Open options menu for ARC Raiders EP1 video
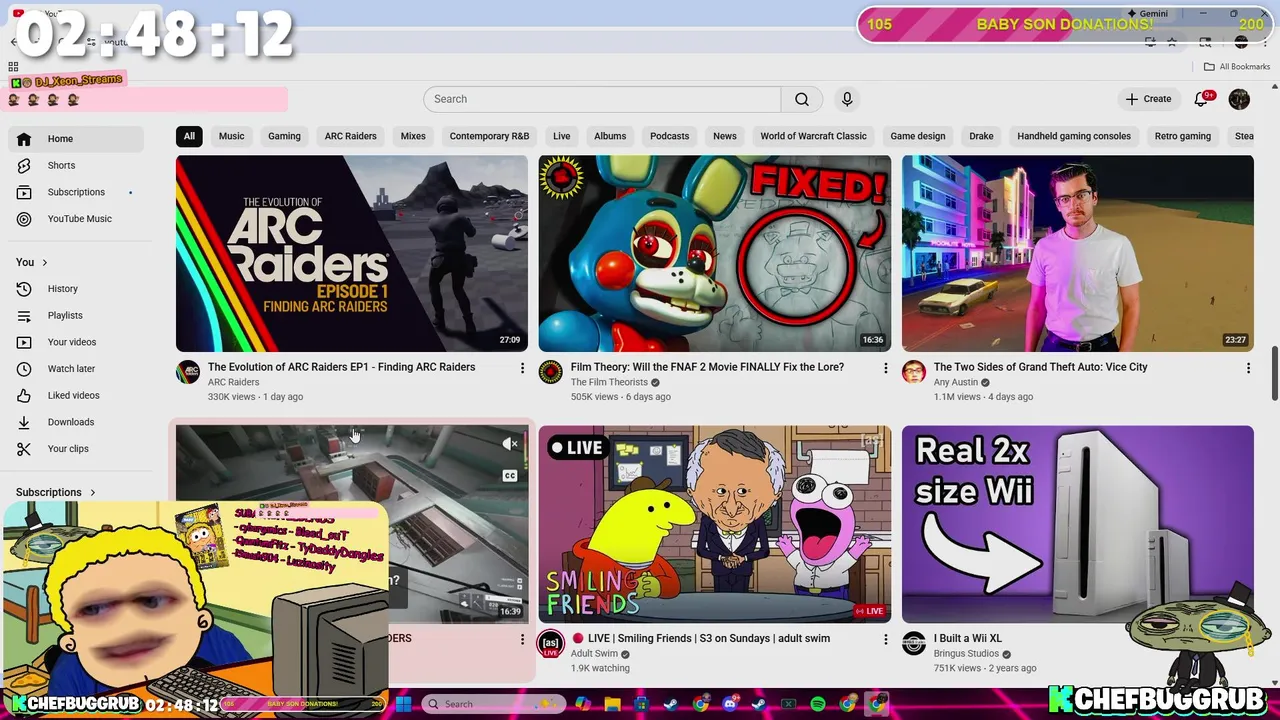 pyautogui.click(x=522, y=369)
